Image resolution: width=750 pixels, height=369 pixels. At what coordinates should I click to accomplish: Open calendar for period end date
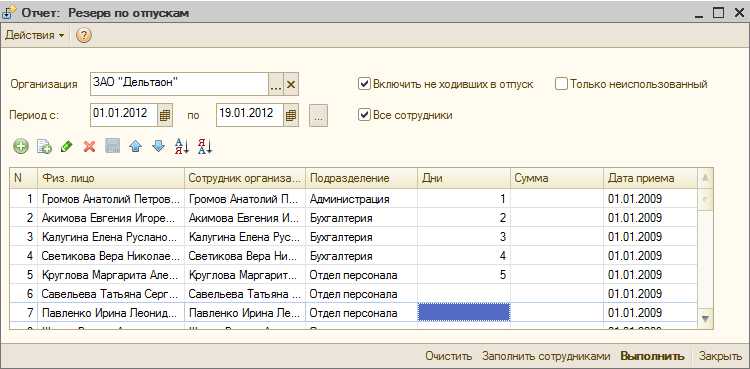click(291, 115)
